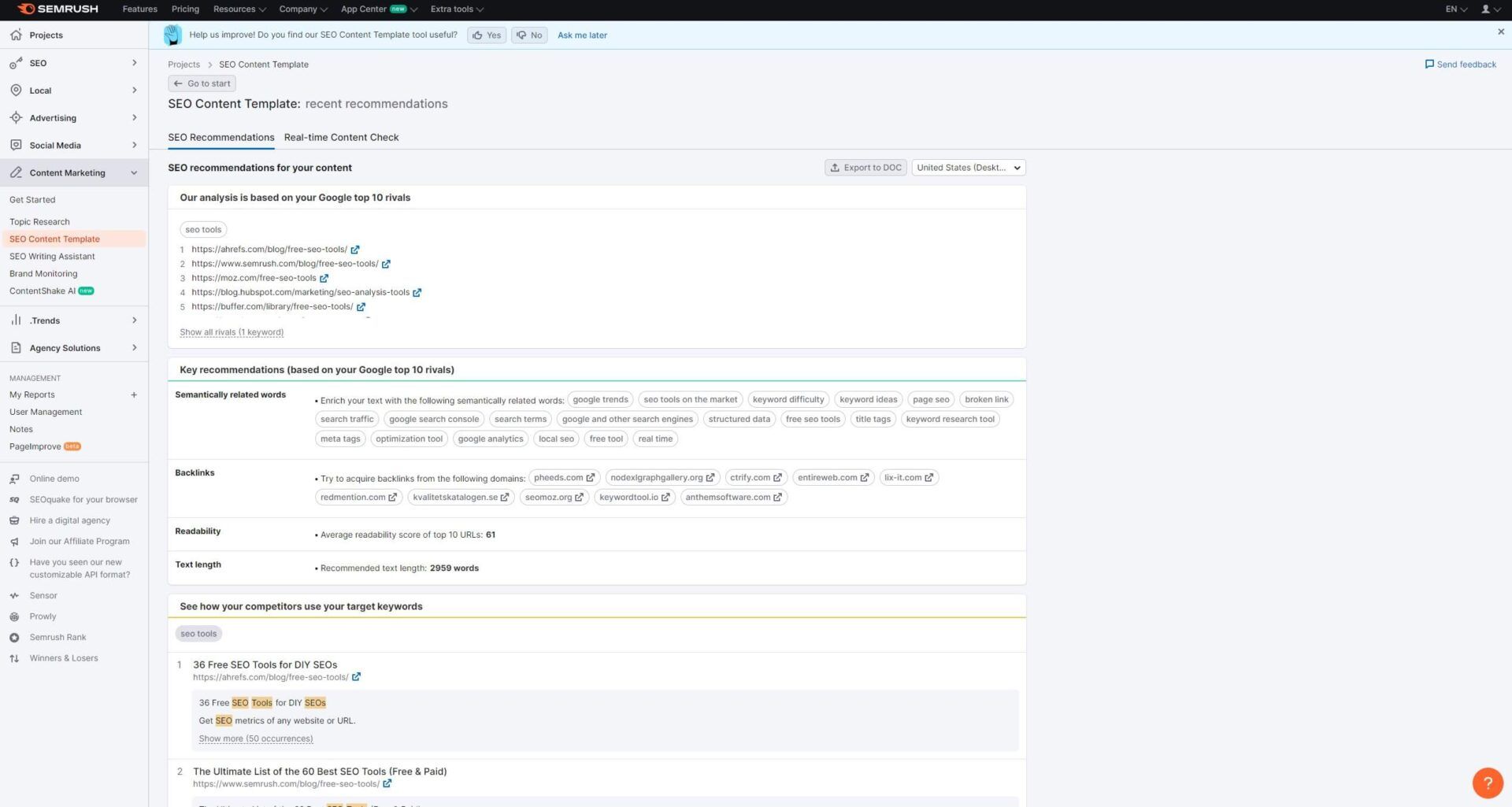Open the user account icon menu

tap(1490, 9)
